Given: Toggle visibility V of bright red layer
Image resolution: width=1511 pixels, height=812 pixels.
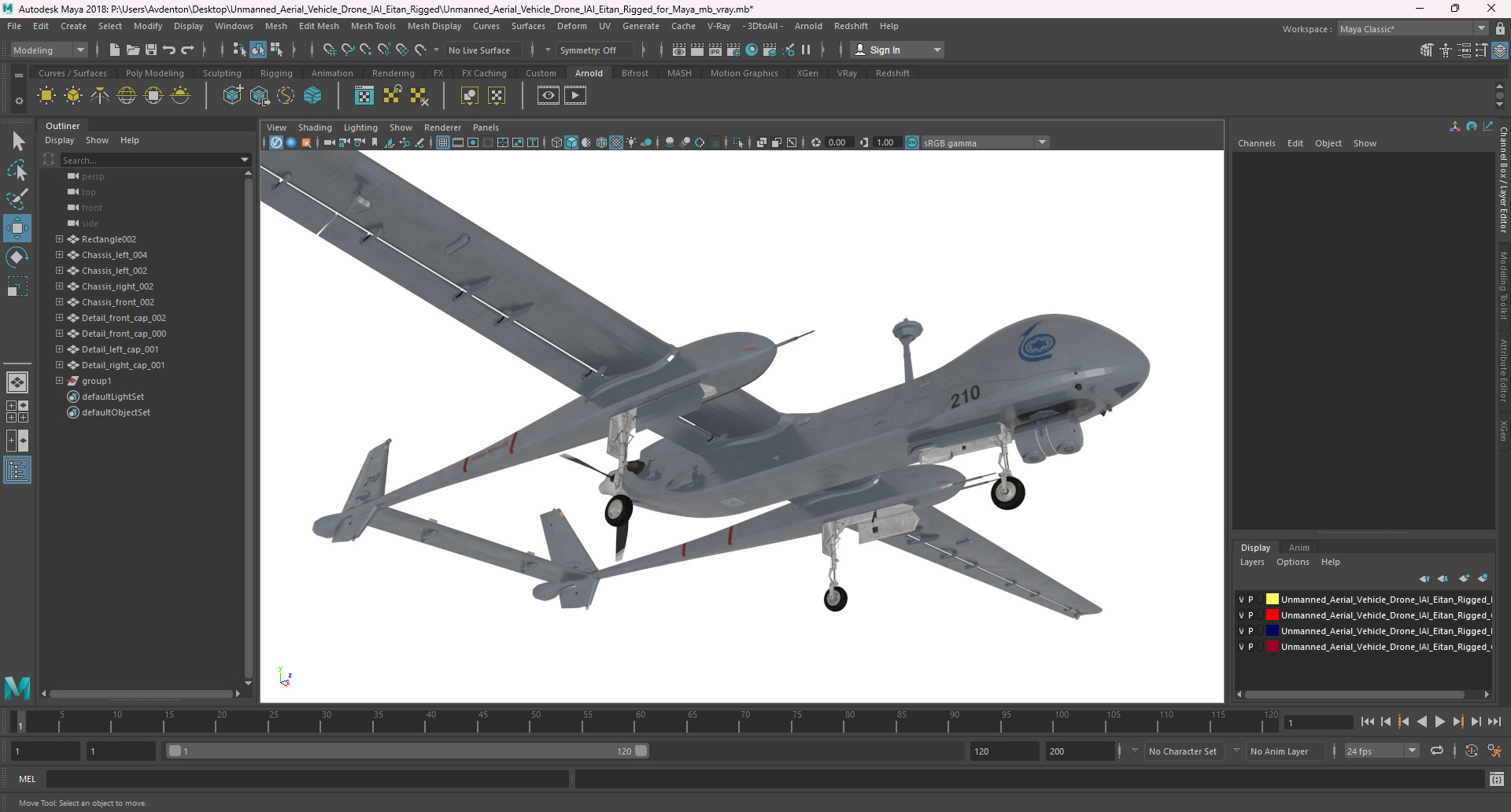Looking at the screenshot, I should [x=1242, y=615].
